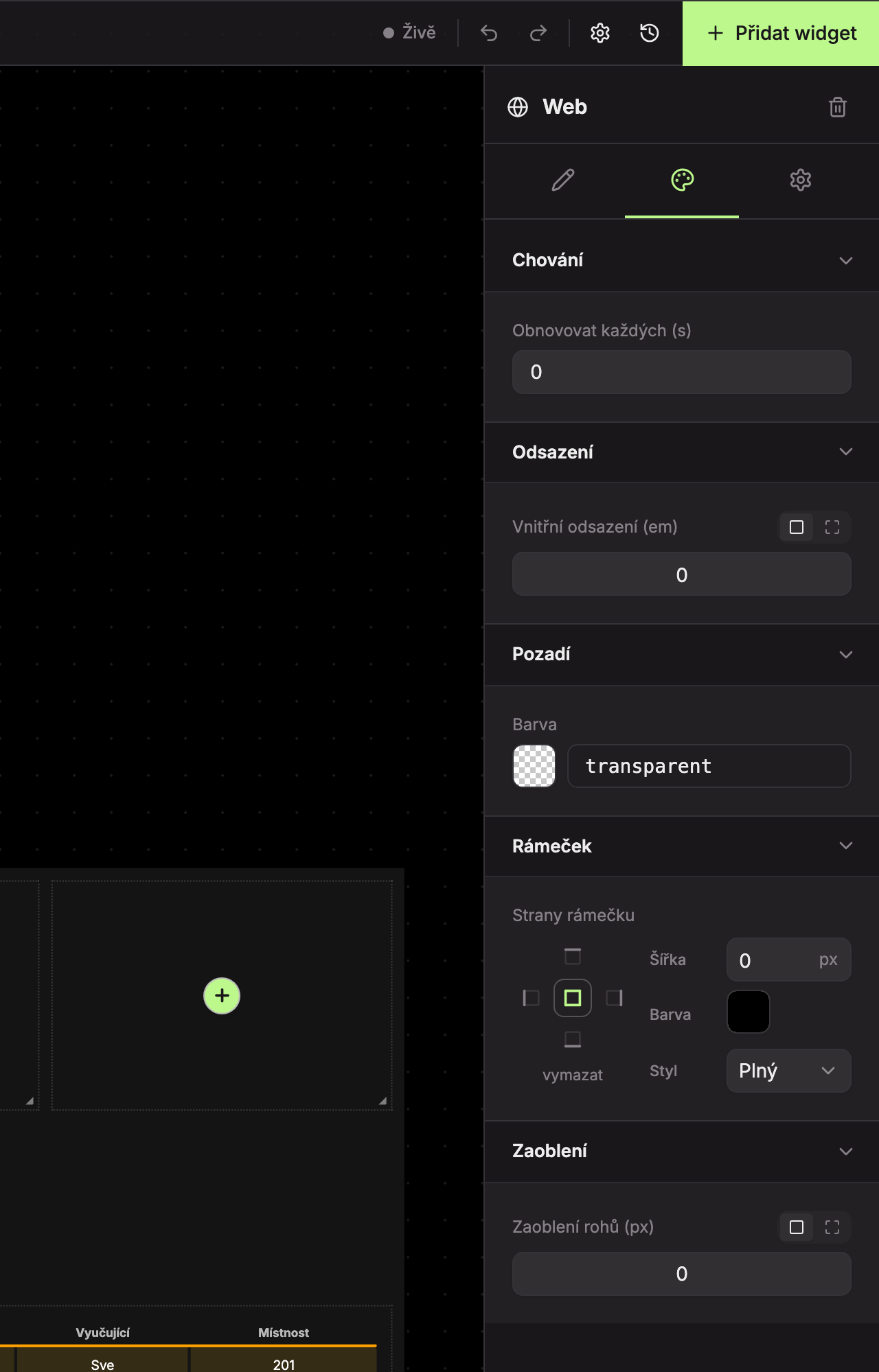The width and height of the screenshot is (879, 1372).
Task: Undo the last change
Action: (489, 33)
